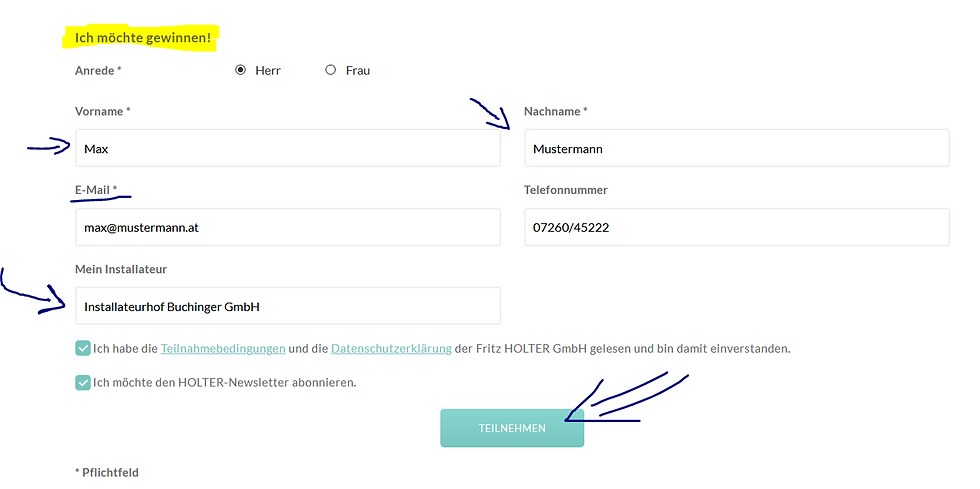Select the "Herr" radio button

coord(240,71)
